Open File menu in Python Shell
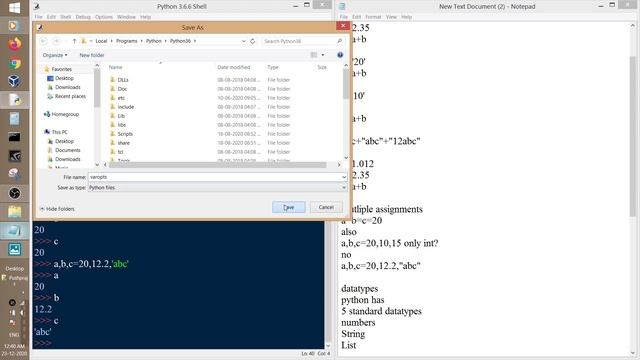640x360 pixels. 38,17
